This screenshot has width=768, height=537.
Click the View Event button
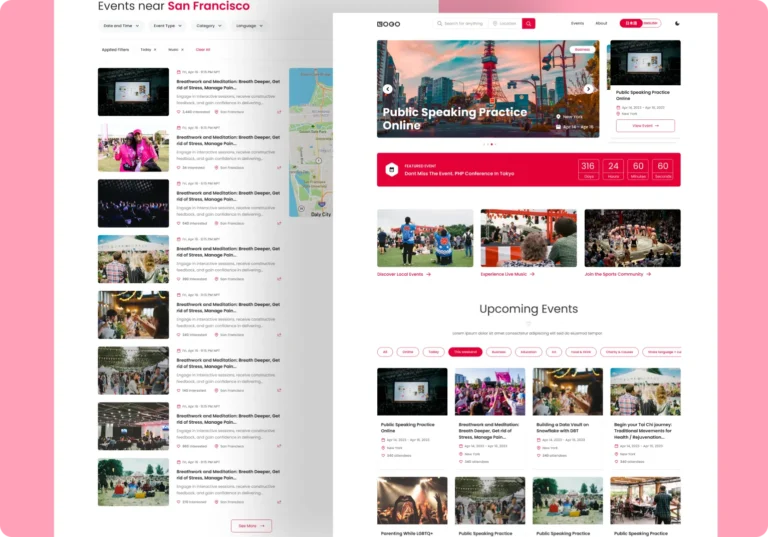point(645,126)
